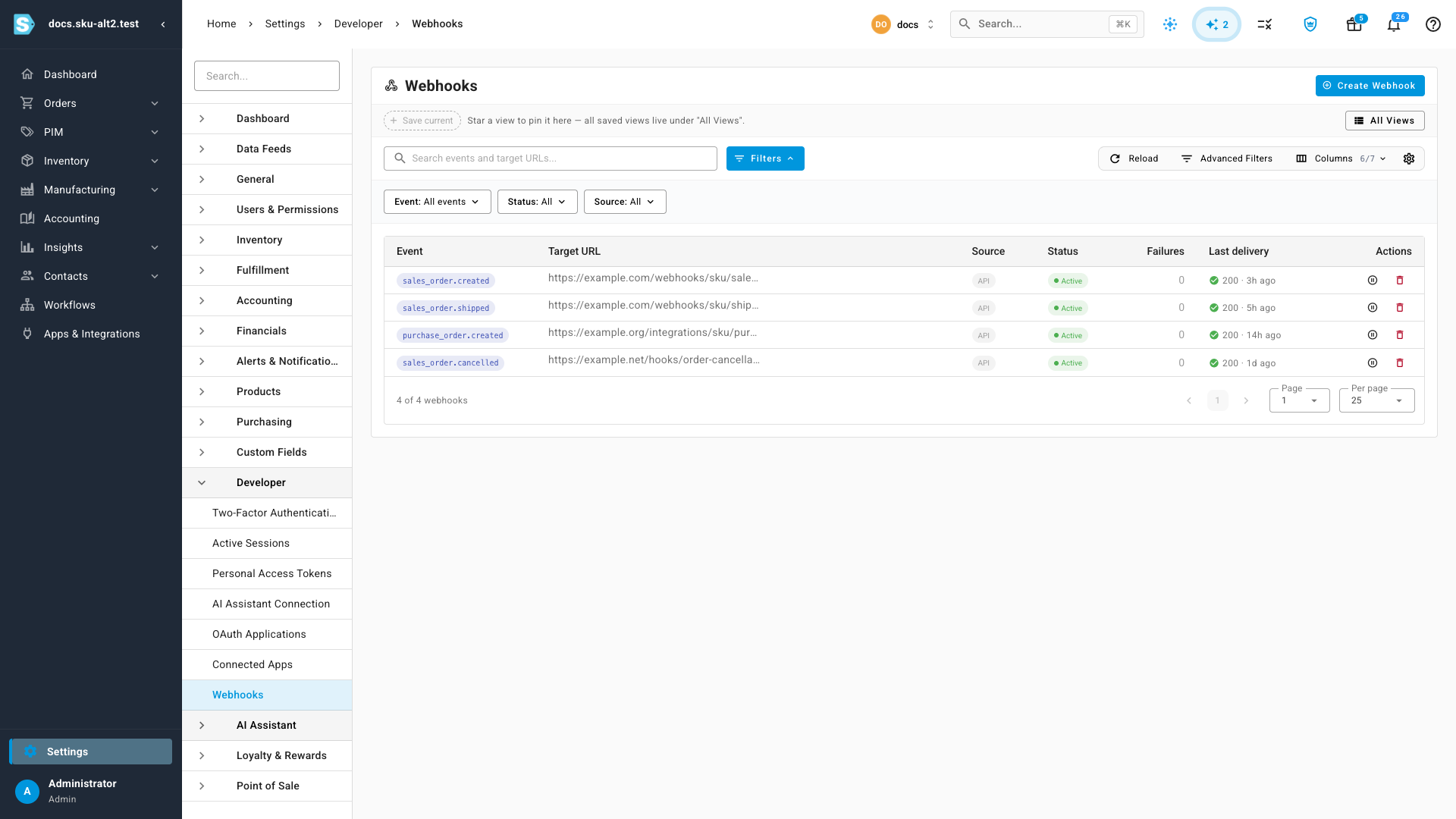Open the Event: All events dropdown
The width and height of the screenshot is (1456, 819).
[x=437, y=202]
